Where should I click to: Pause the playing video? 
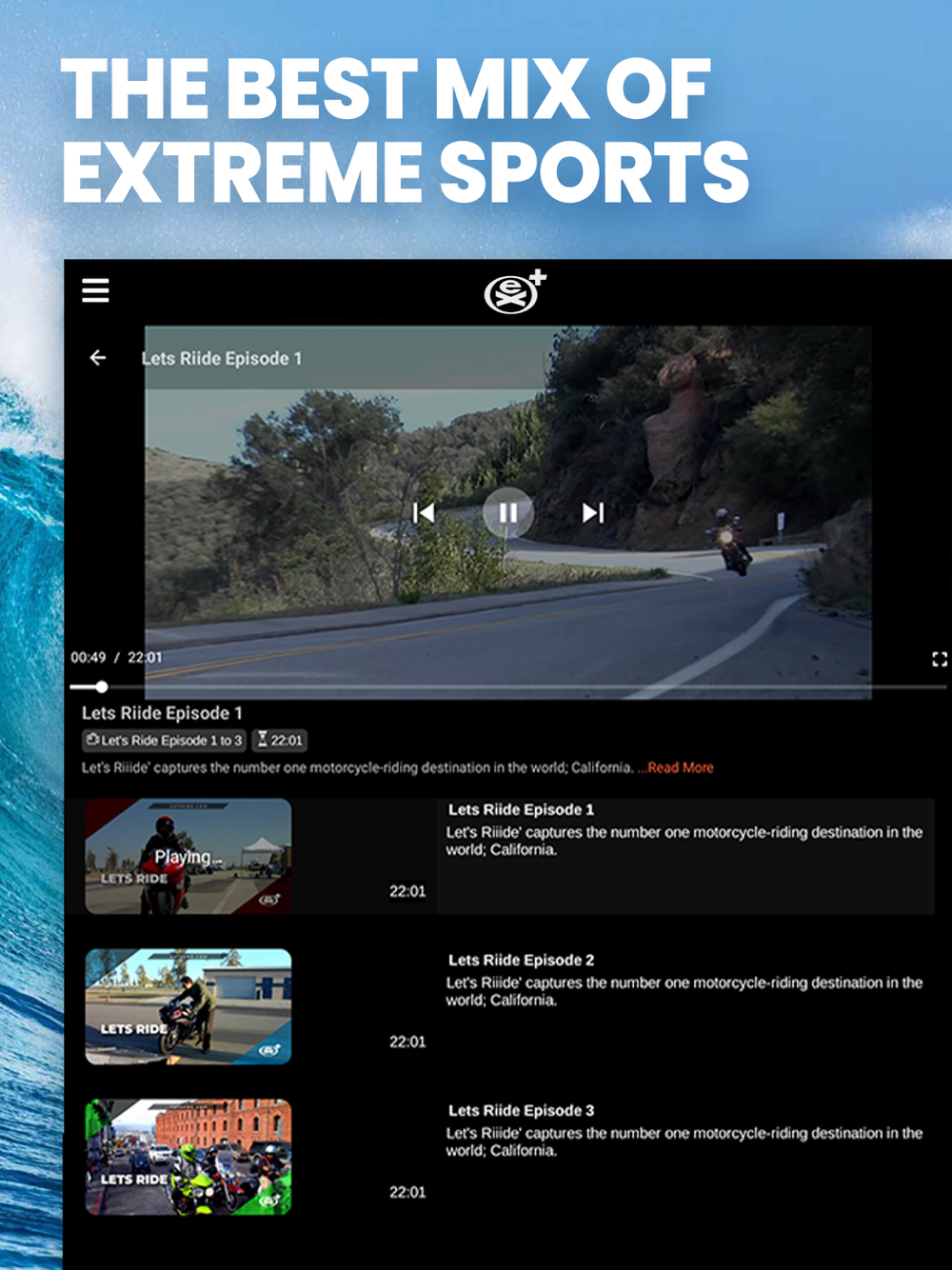pos(507,513)
